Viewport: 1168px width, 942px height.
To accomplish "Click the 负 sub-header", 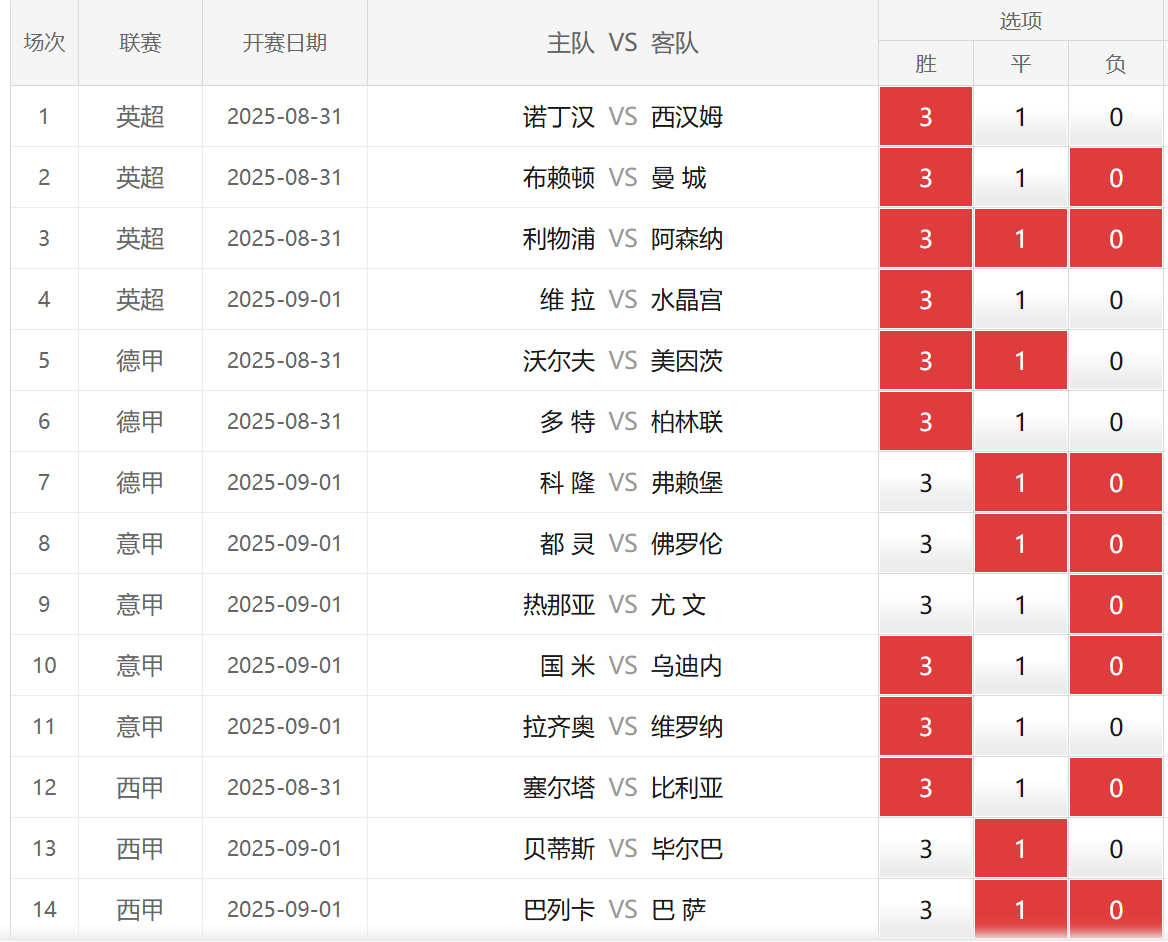I will point(1116,64).
